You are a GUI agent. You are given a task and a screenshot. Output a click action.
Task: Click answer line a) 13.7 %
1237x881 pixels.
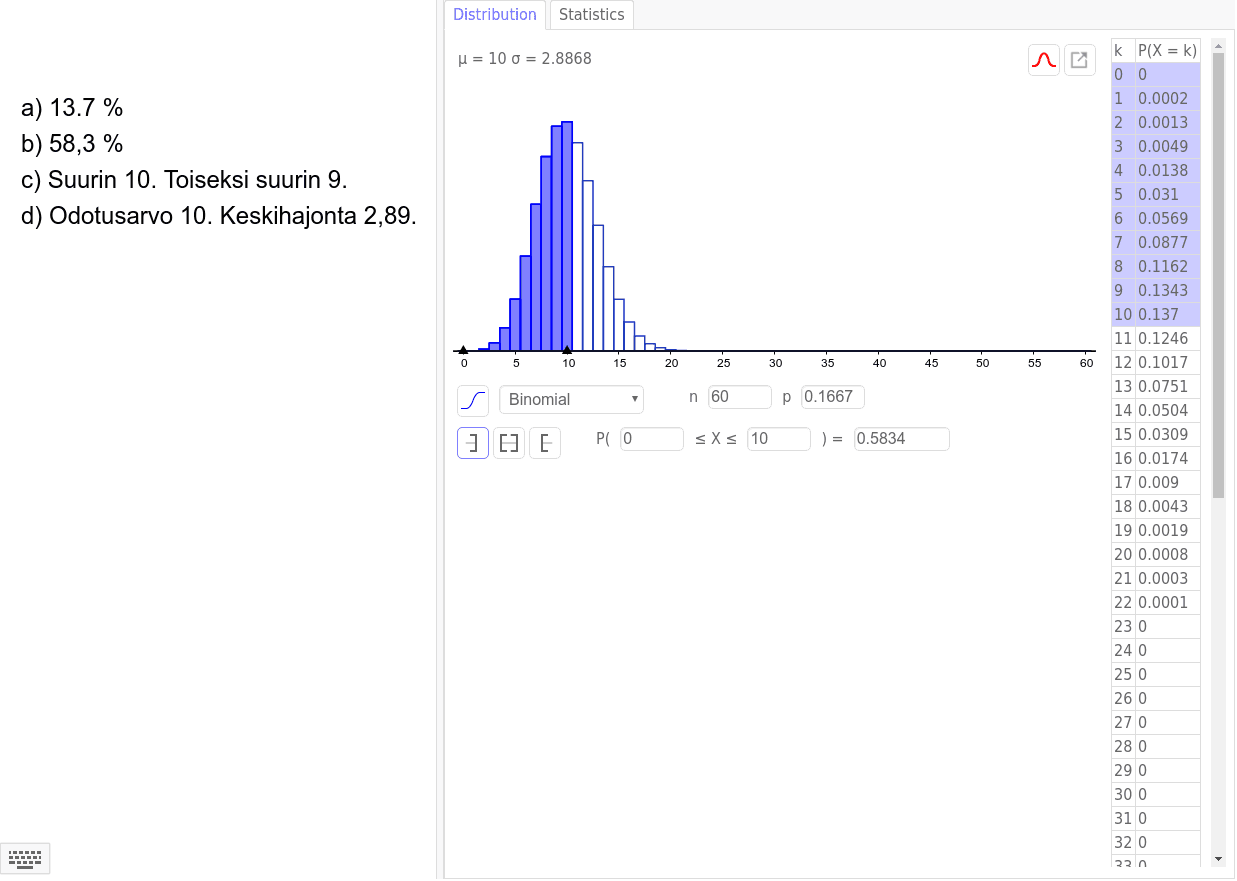click(72, 108)
